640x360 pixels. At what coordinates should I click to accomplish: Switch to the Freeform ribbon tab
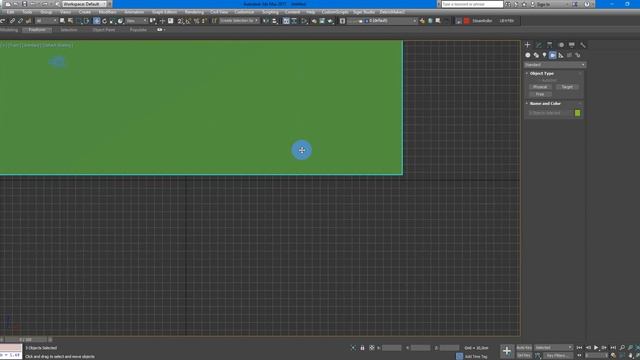[x=37, y=30]
